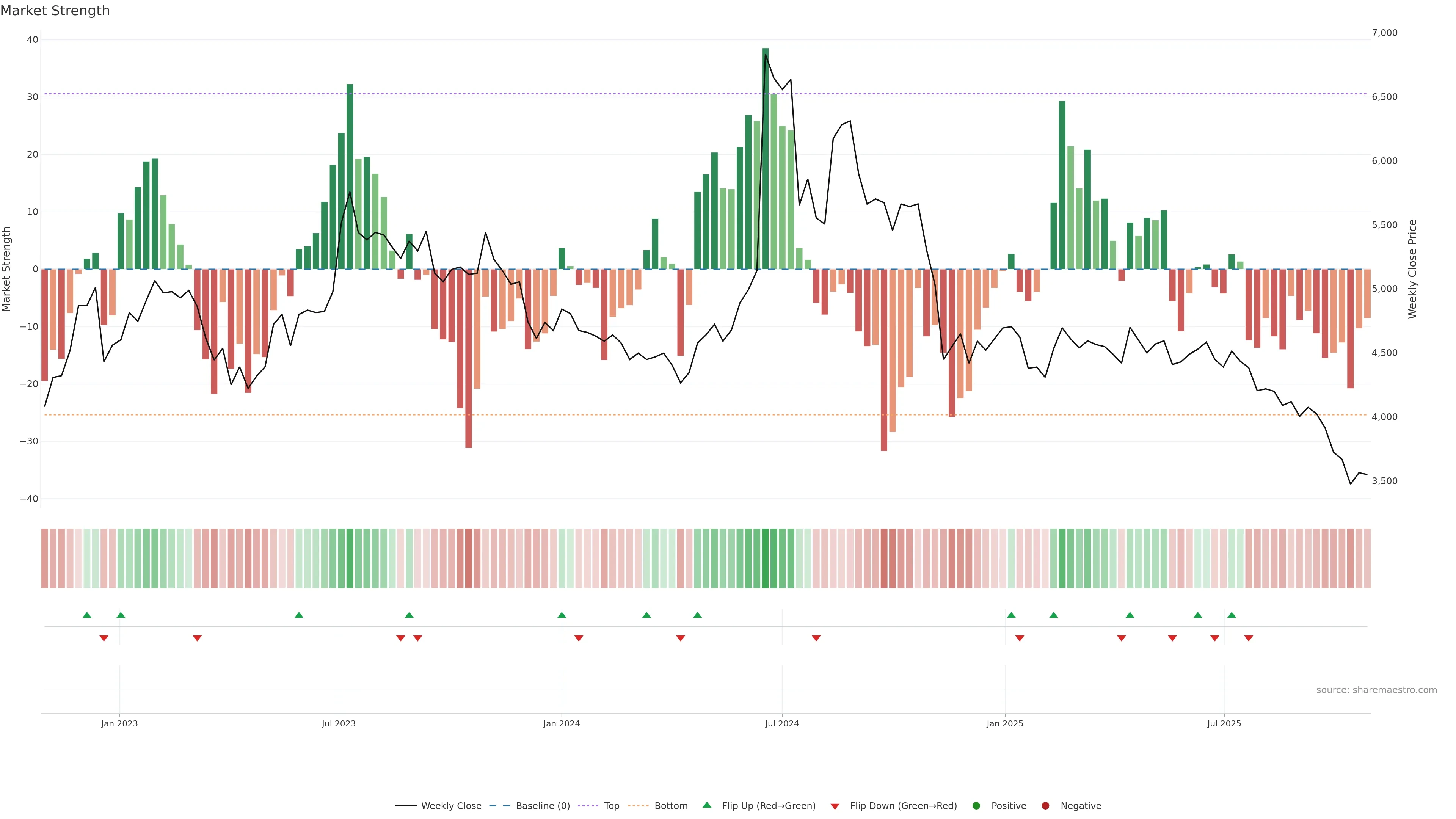
Task: Click the Flip Up green triangle legend icon
Action: [706, 805]
